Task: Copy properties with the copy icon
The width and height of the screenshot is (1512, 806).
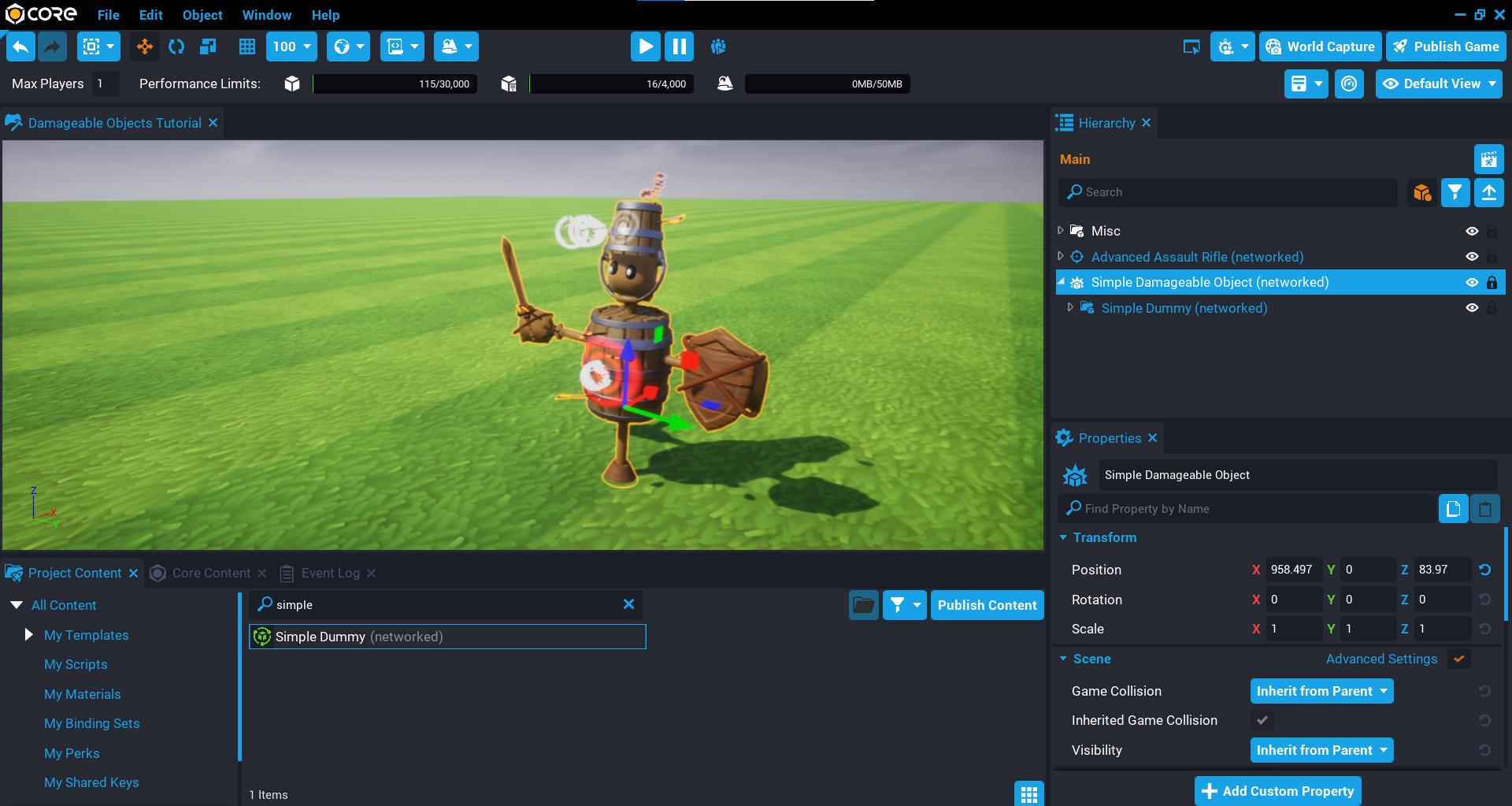Action: tap(1453, 509)
